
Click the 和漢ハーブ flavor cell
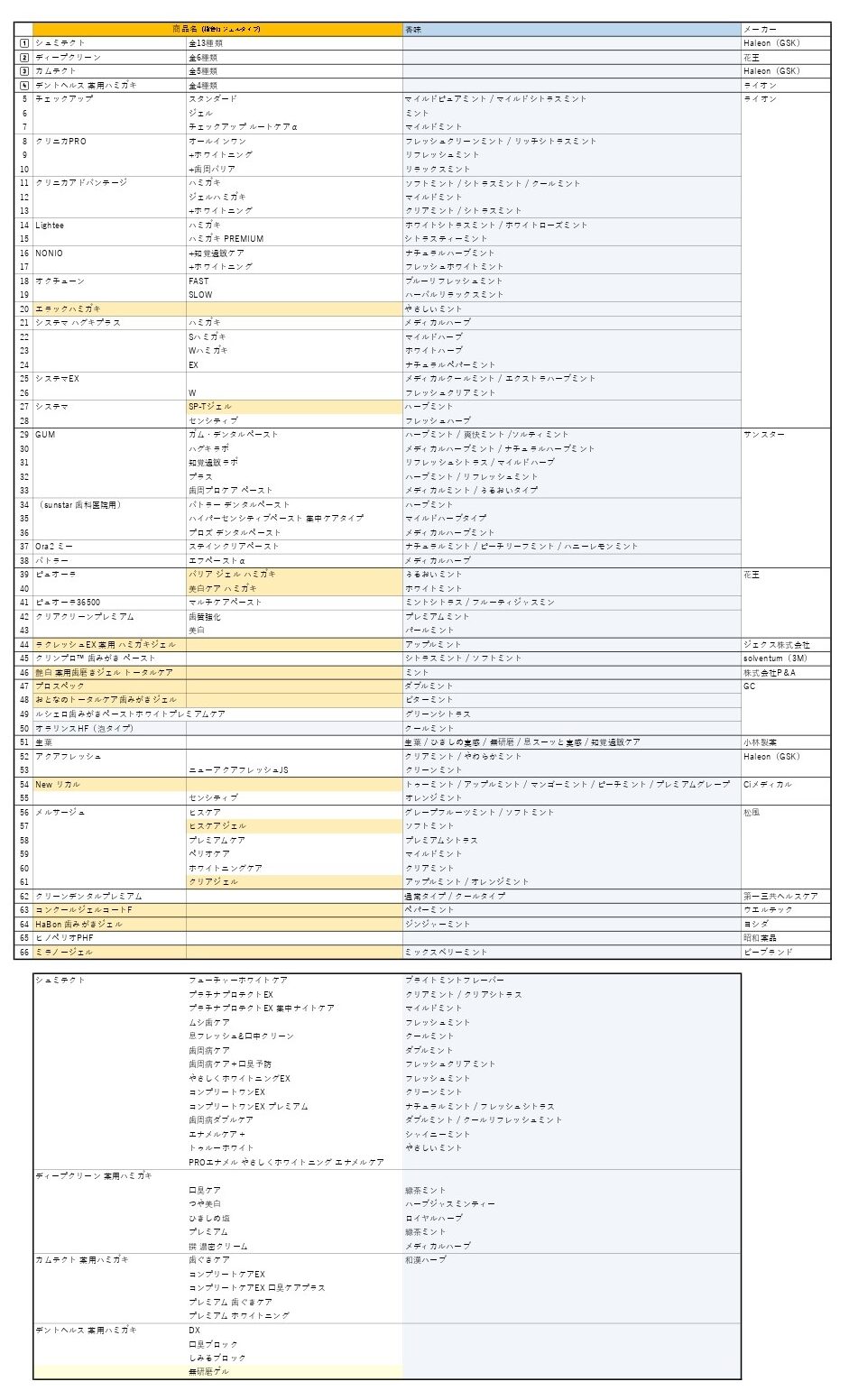tap(572, 1260)
